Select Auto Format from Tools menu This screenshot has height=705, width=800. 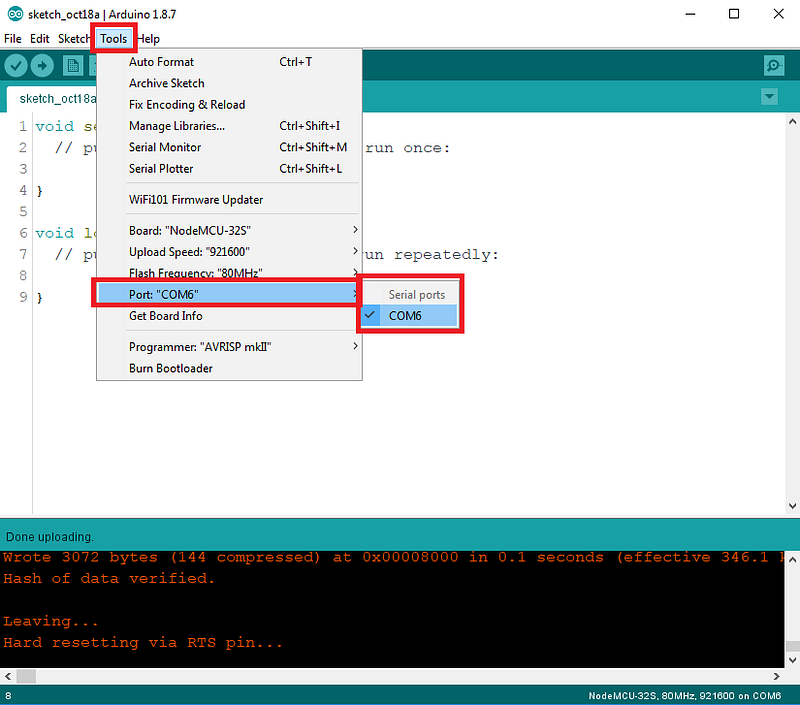[229, 62]
